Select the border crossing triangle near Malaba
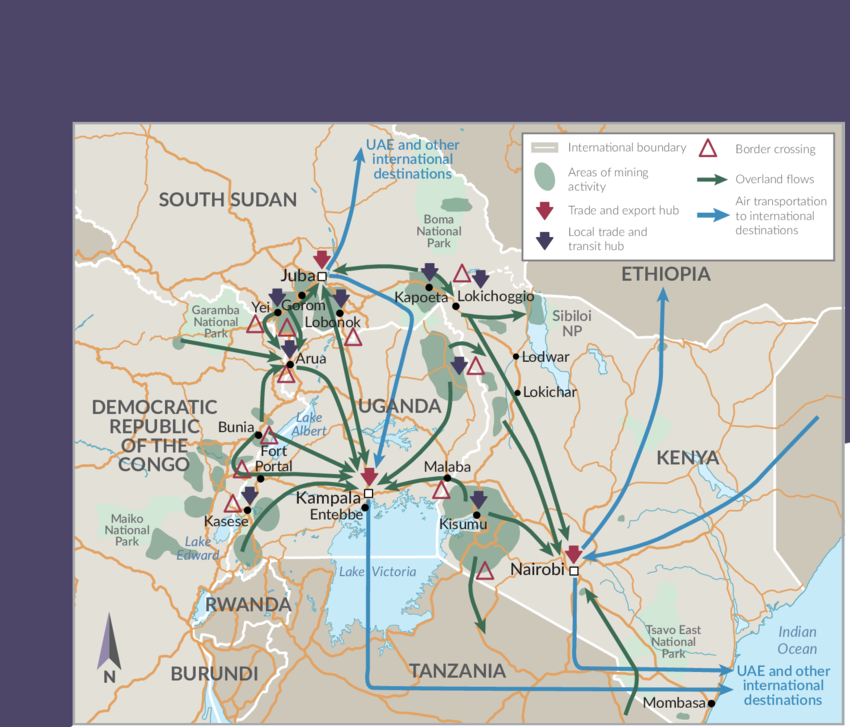 click(441, 490)
